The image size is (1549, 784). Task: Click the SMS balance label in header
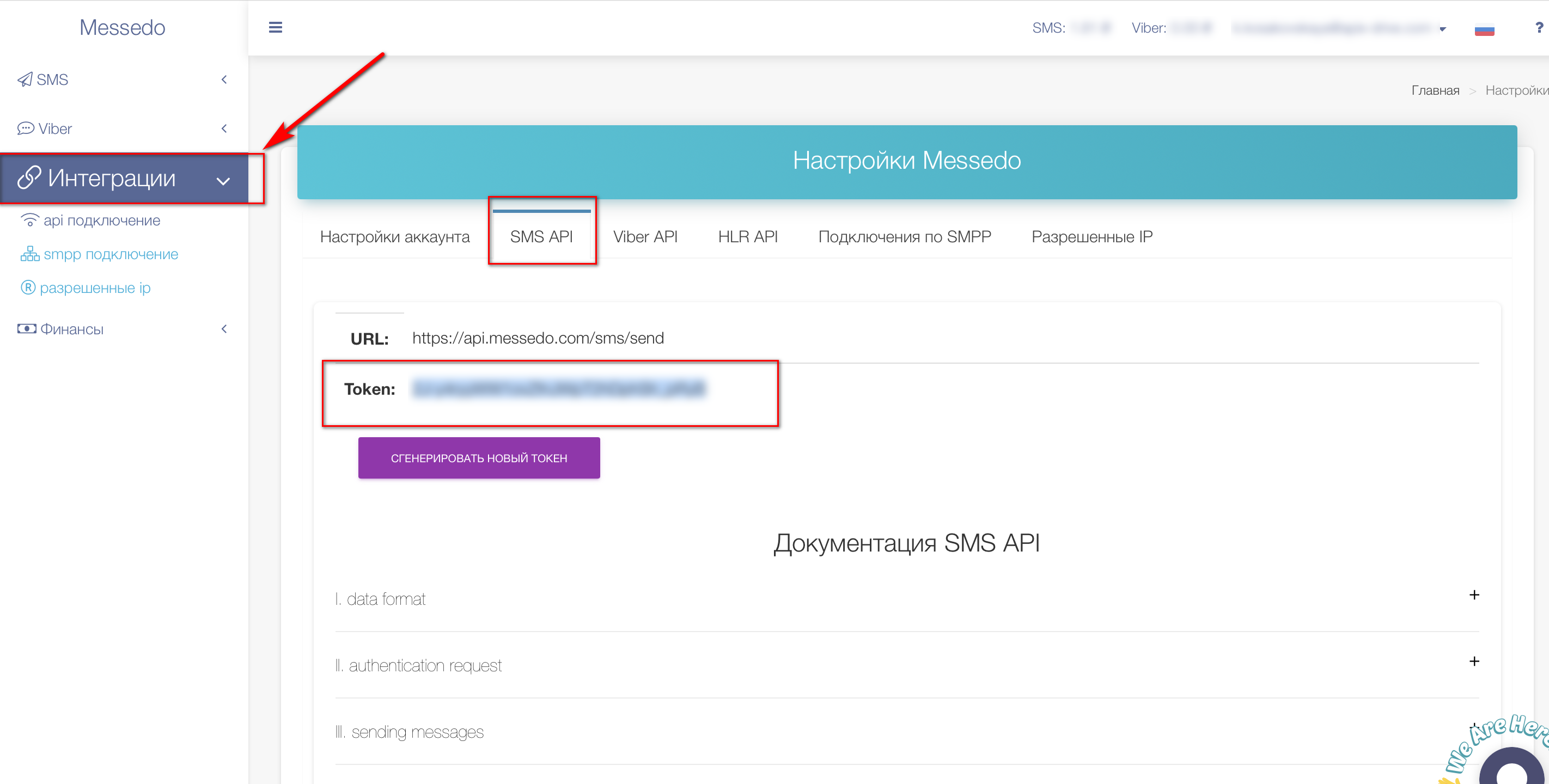click(1048, 28)
